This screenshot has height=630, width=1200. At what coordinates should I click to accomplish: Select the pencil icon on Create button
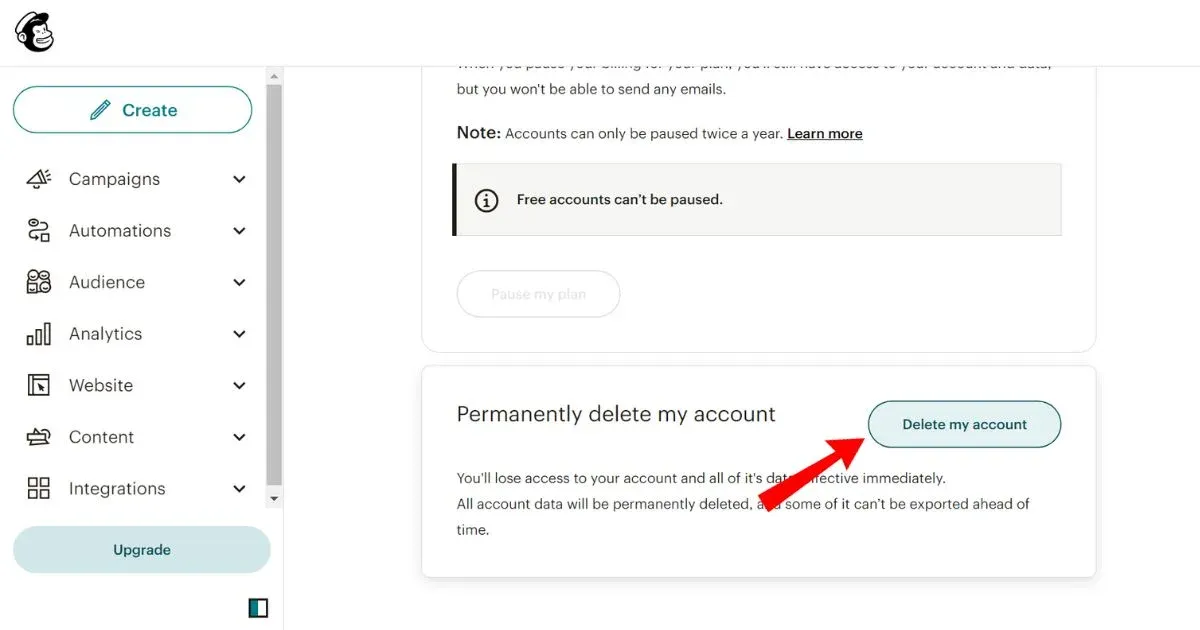coord(99,110)
